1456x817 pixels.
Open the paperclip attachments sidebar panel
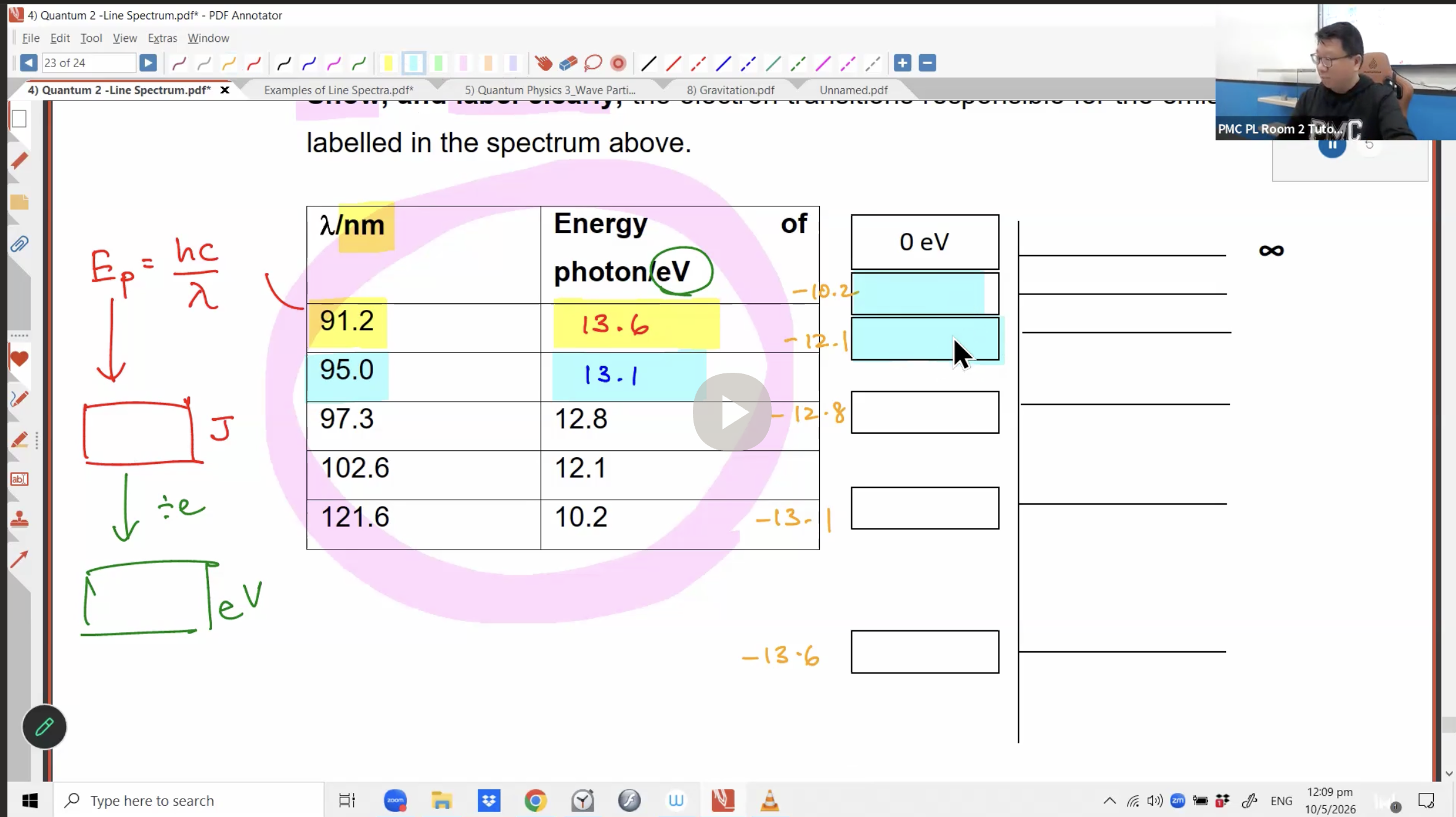[19, 244]
